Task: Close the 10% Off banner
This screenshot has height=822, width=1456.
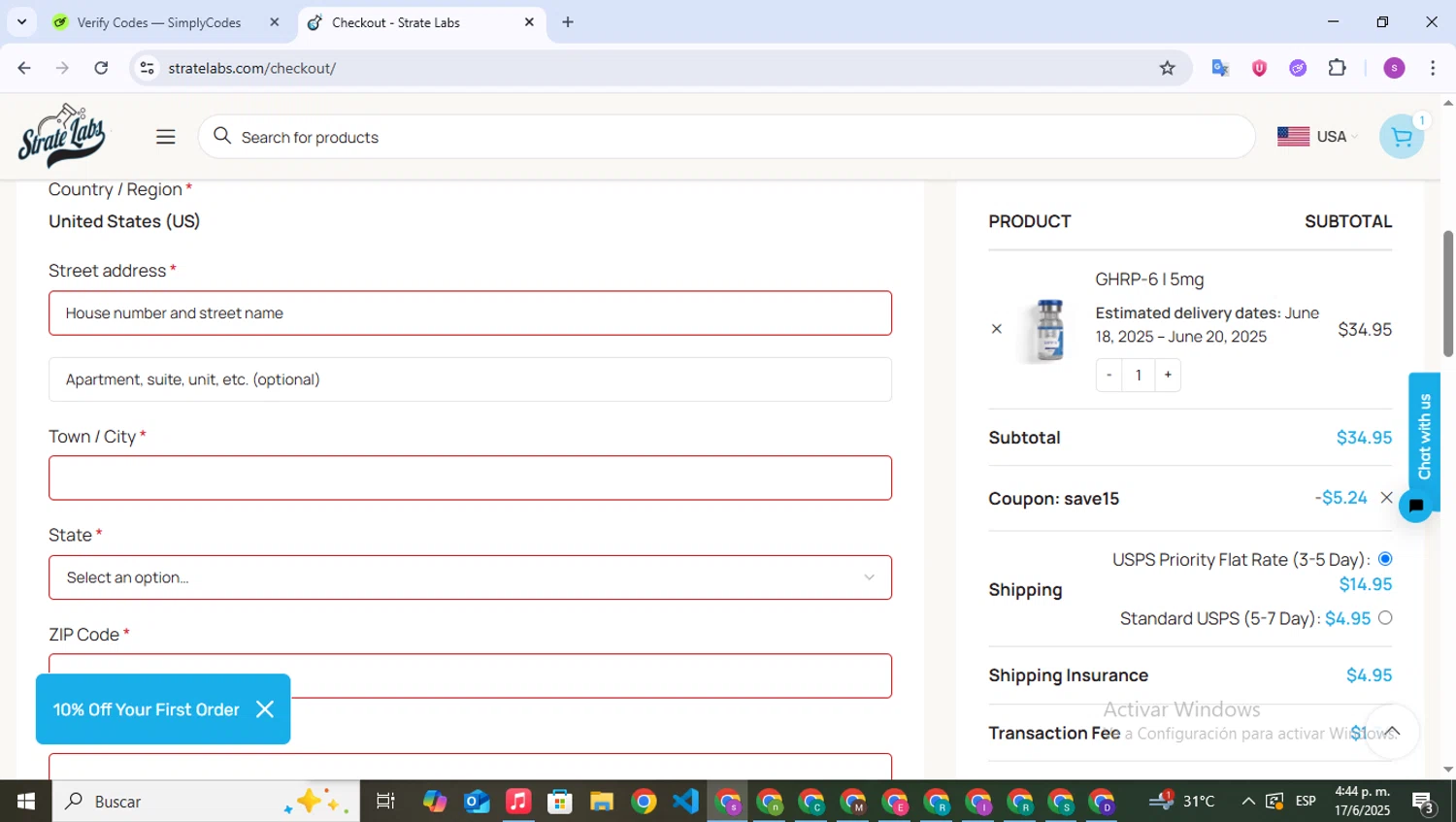Action: tap(265, 709)
